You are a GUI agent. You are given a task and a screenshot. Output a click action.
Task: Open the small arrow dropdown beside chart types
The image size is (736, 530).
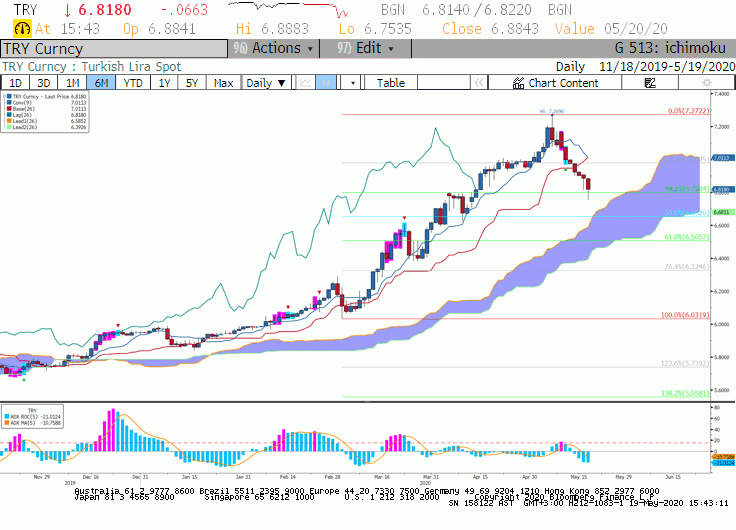pyautogui.click(x=352, y=83)
